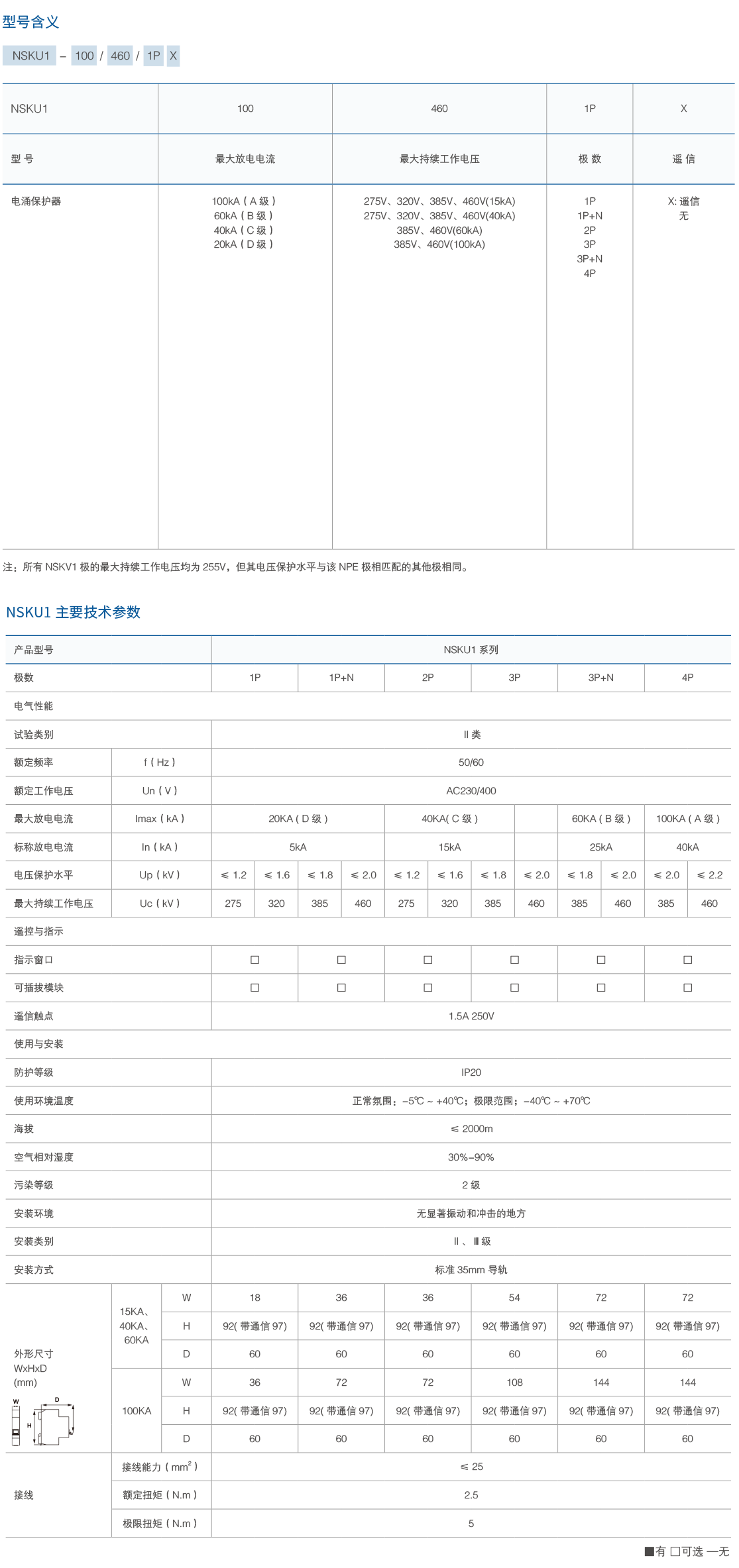The width and height of the screenshot is (739, 1568).
Task: Click the blue X code box
Action: coord(173,56)
